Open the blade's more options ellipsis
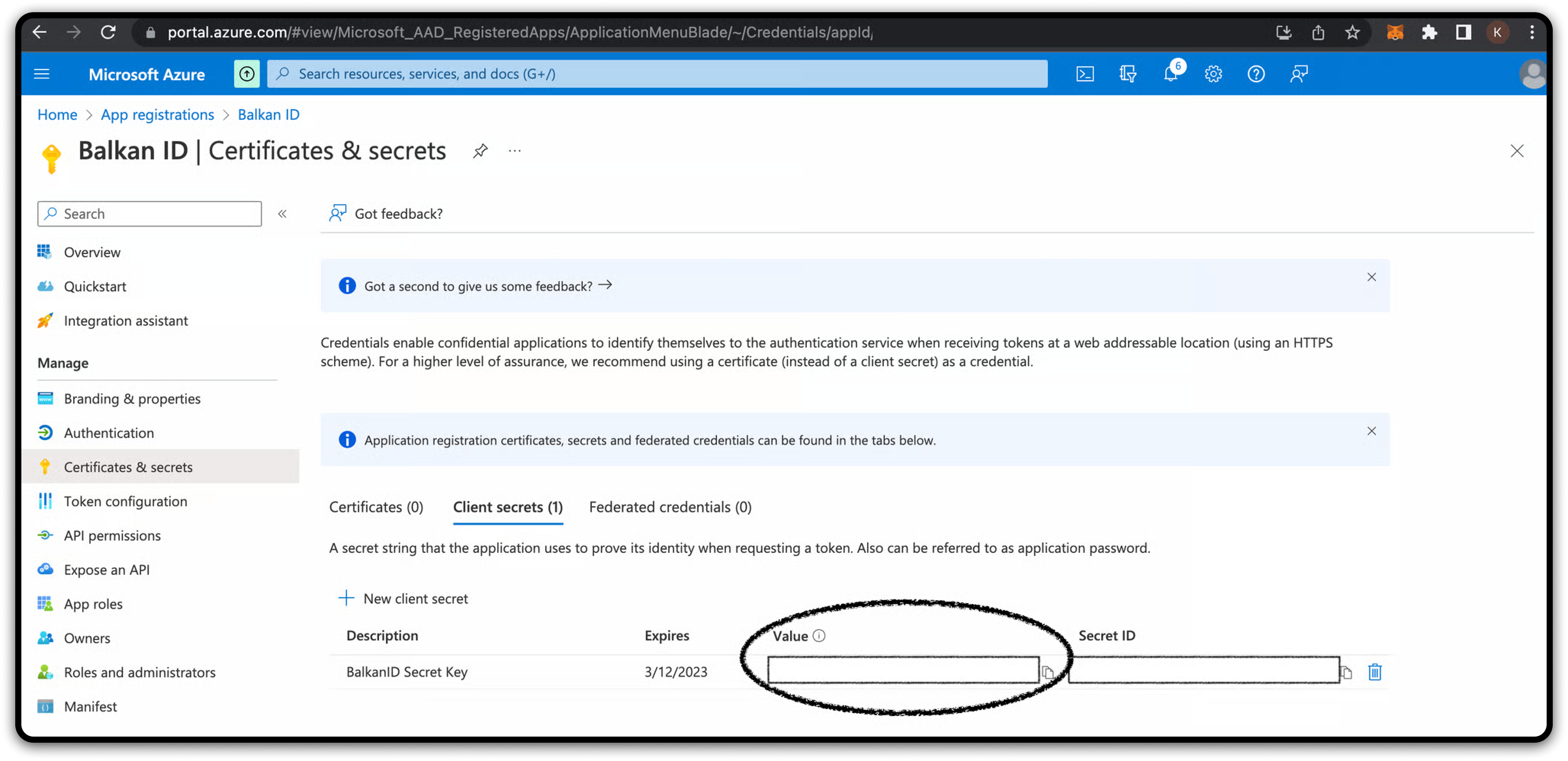The height and width of the screenshot is (761, 1568). [515, 150]
